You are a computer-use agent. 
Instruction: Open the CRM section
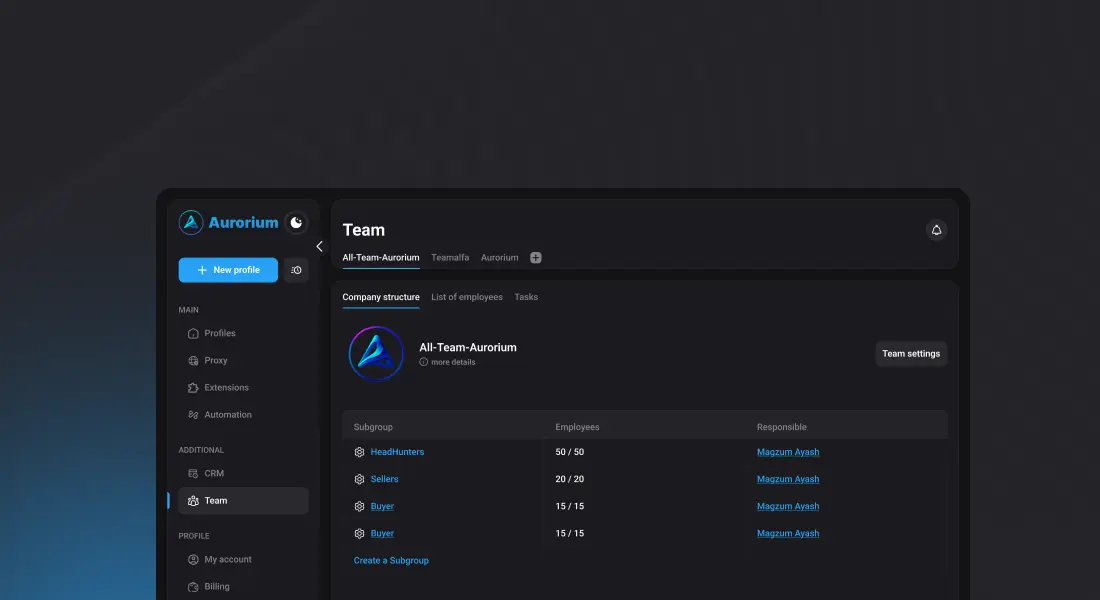tap(214, 473)
